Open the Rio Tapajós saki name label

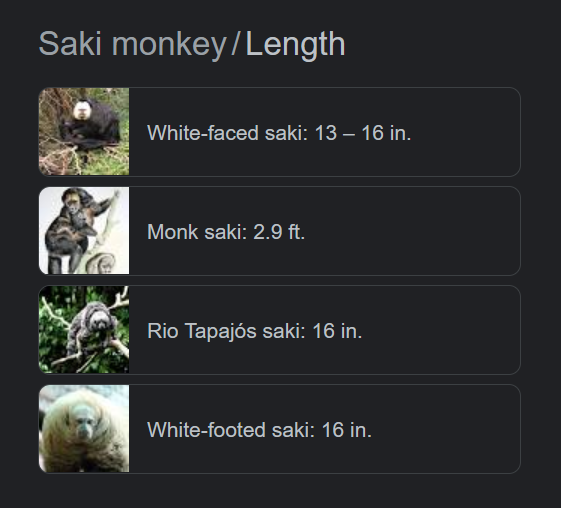click(x=226, y=331)
